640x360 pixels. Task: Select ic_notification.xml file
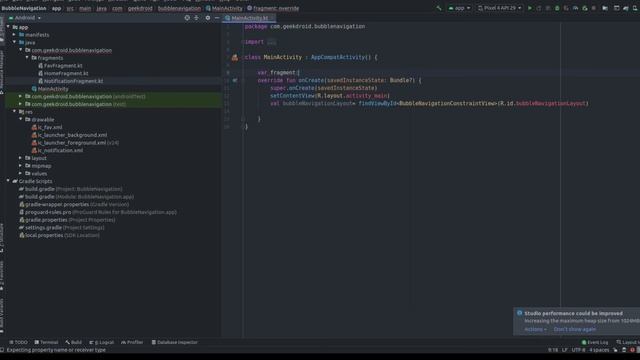coord(57,150)
